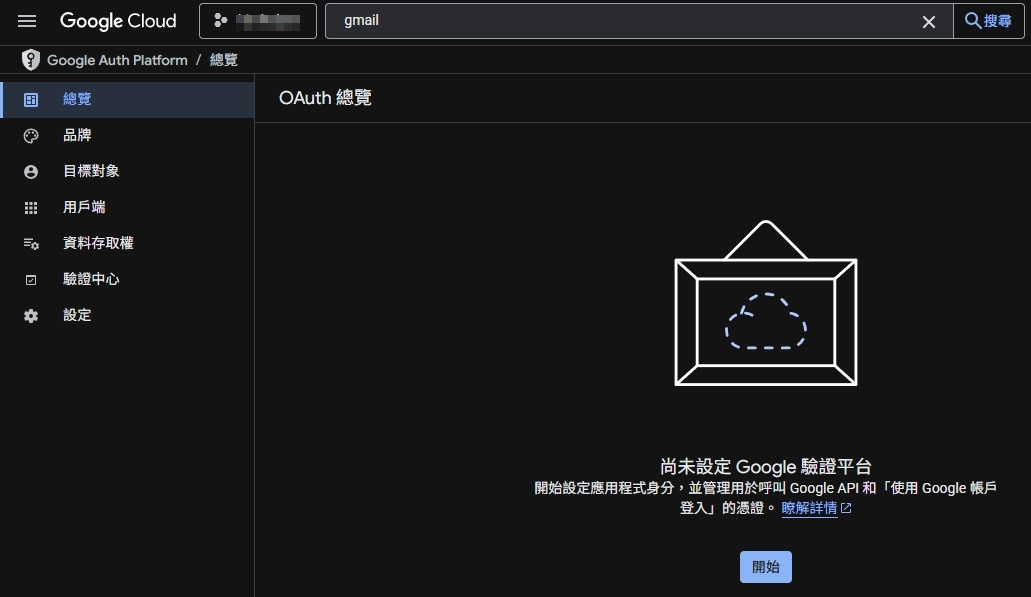Screen dimensions: 1031x597
Task: Click the Google Auth Platform shield icon
Action: (31, 60)
